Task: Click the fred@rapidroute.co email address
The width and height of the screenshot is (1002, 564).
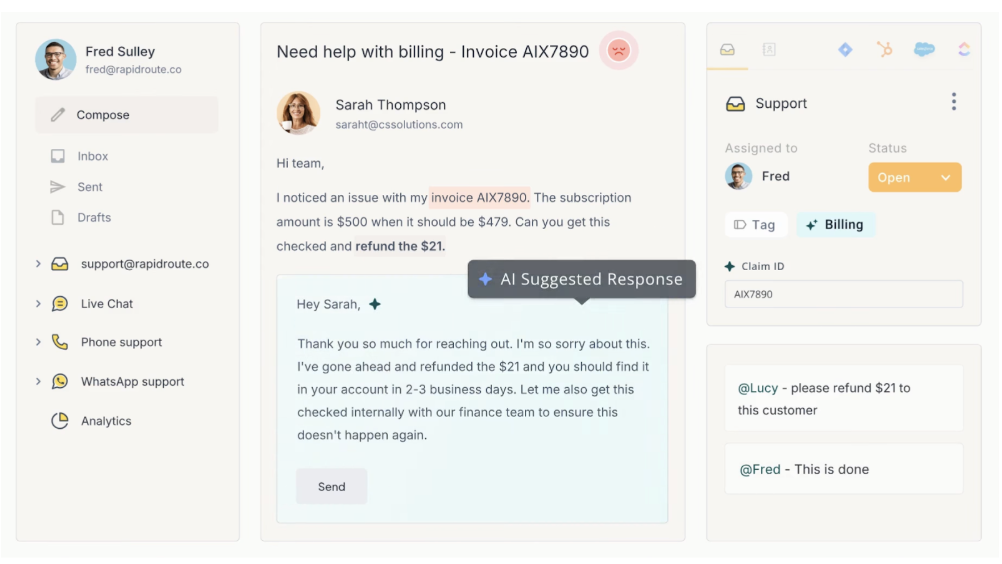Action: coord(134,69)
